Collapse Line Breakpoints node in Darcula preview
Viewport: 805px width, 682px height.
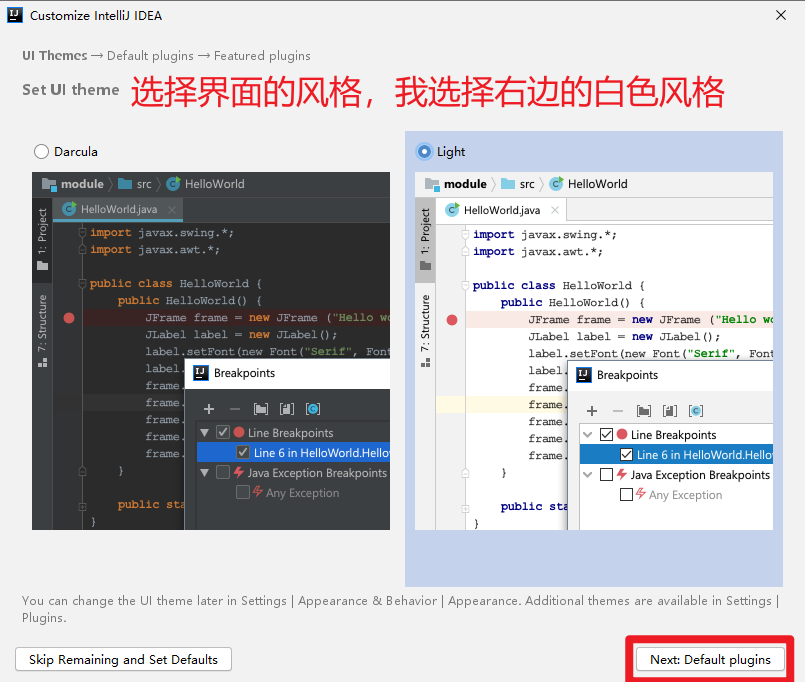pos(205,432)
